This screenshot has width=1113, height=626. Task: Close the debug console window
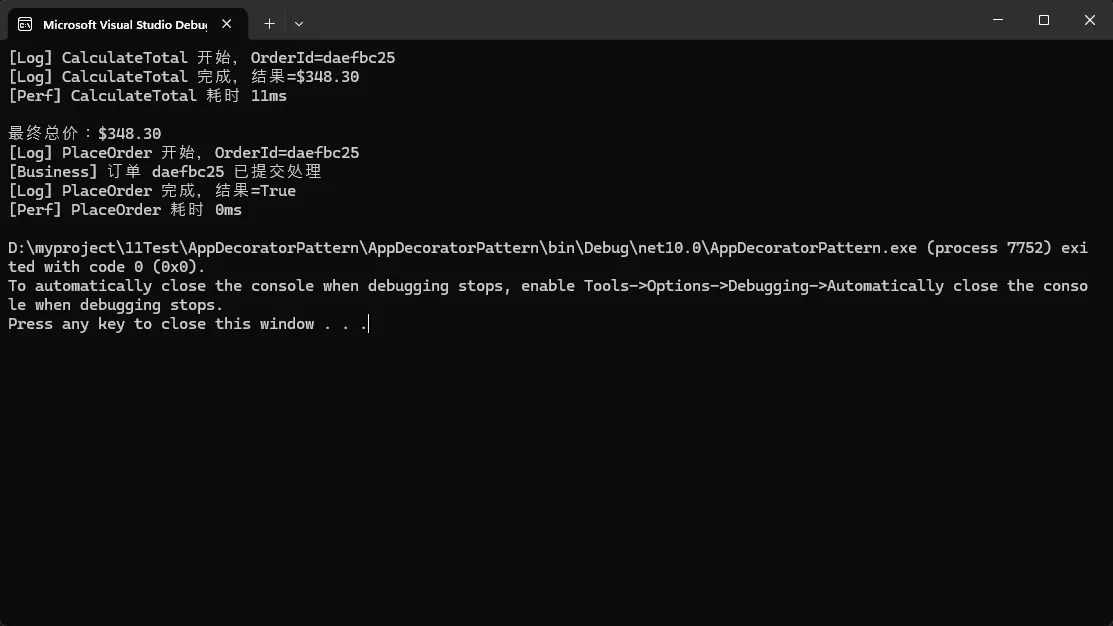(1089, 20)
